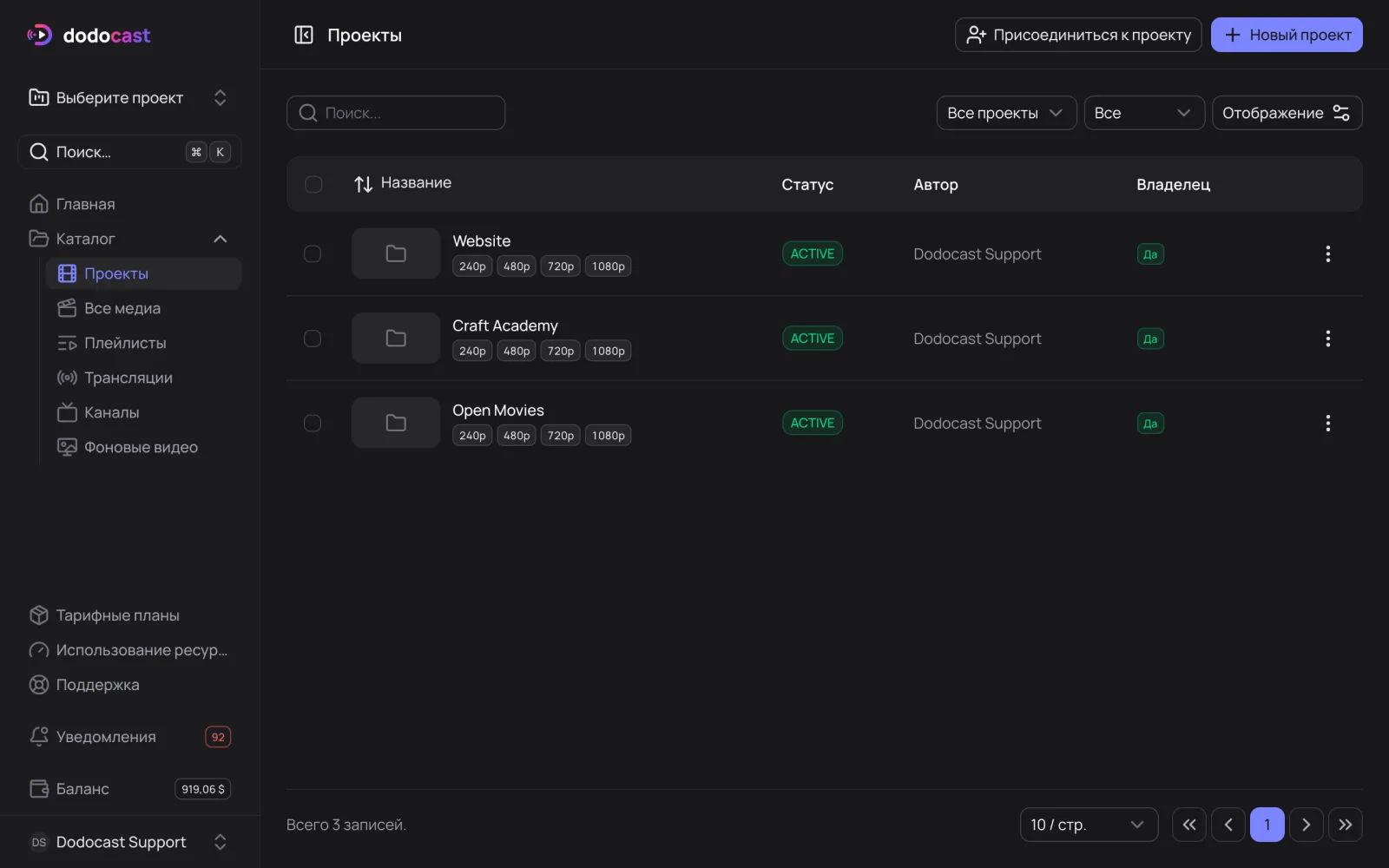Check the Website row checkbox
1389x868 pixels.
[x=313, y=253]
